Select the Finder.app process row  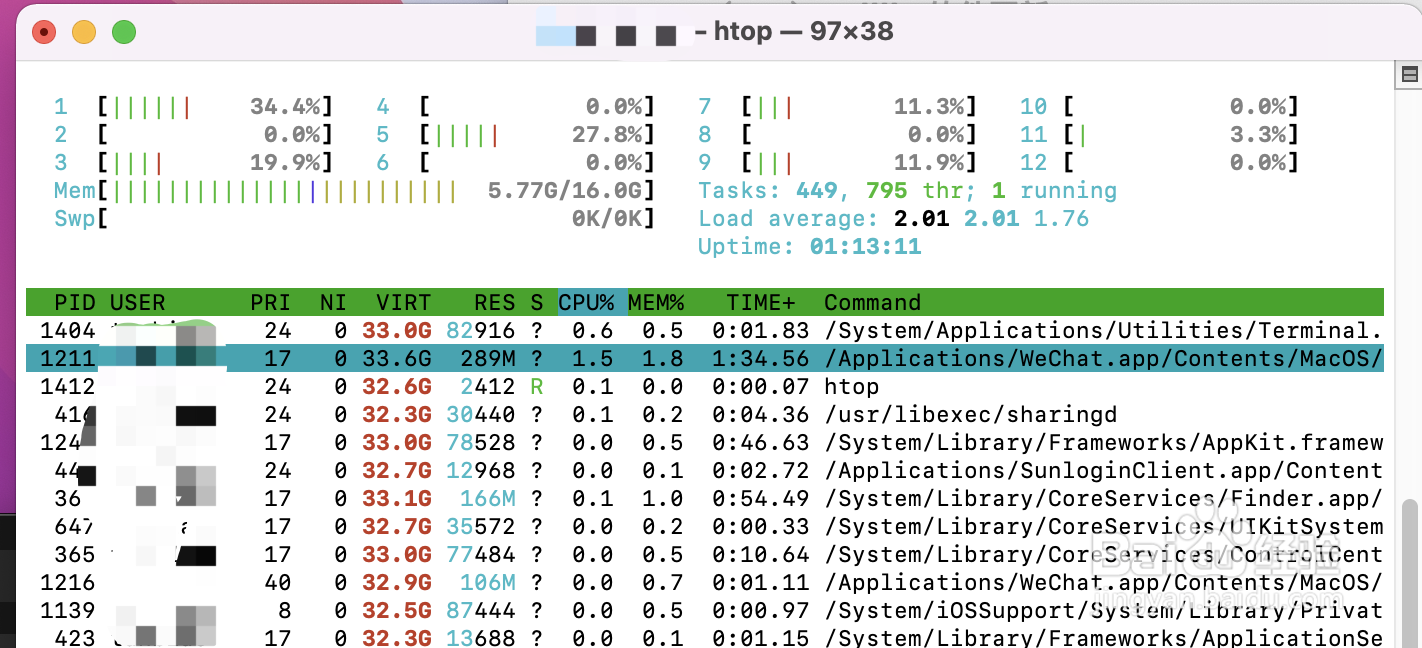[705, 498]
